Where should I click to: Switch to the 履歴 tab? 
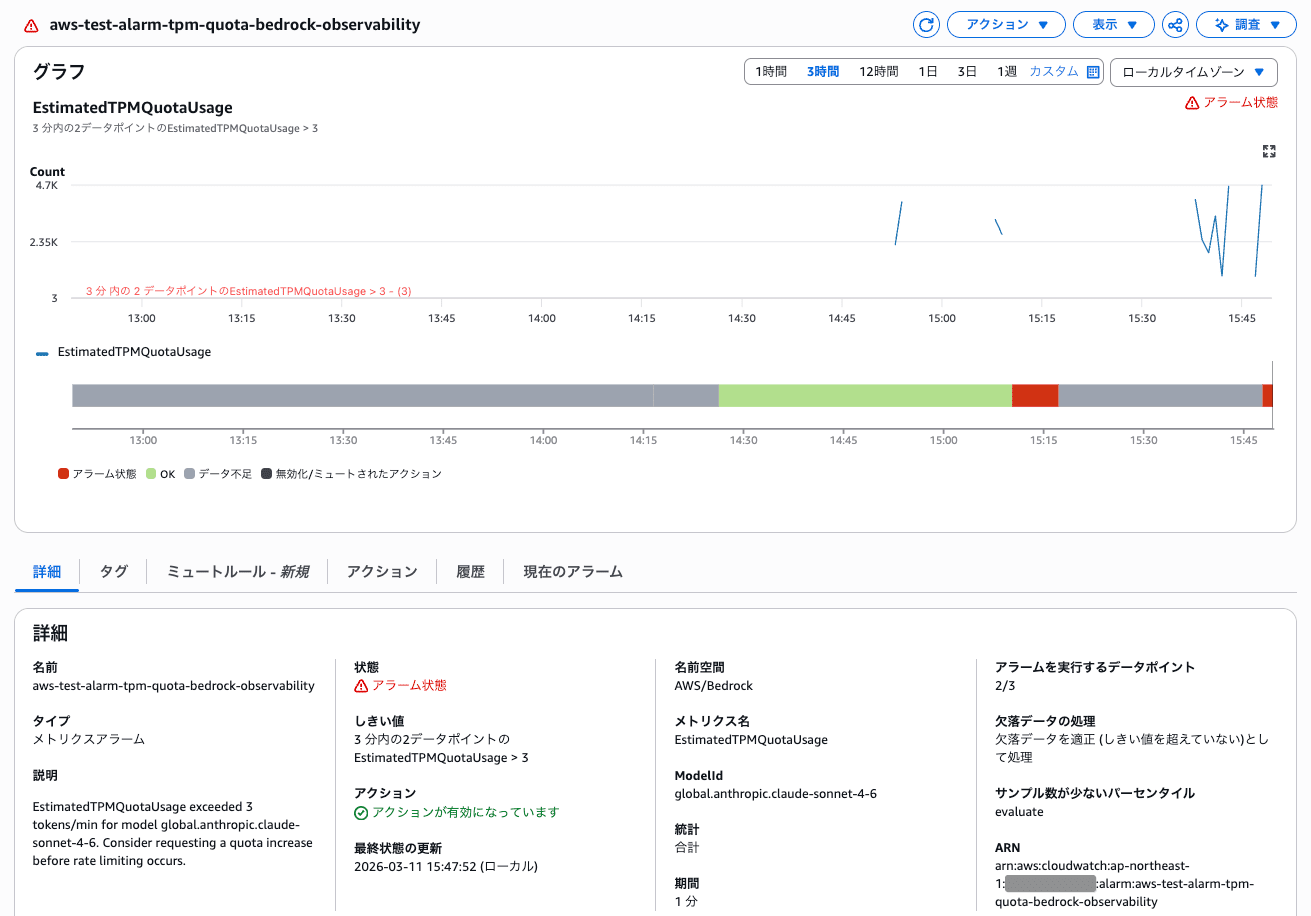tap(470, 571)
